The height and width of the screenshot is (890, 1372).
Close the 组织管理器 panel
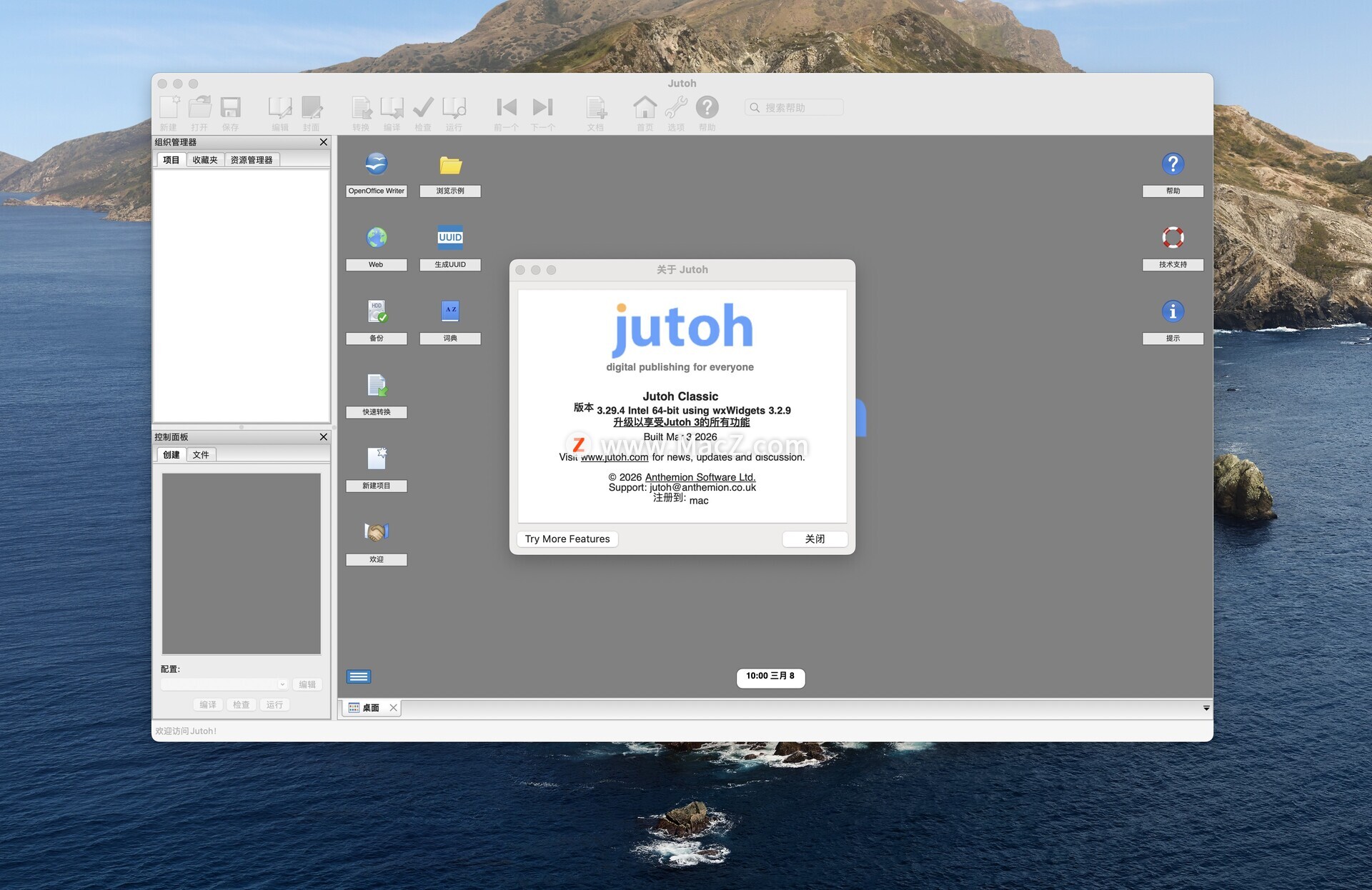[x=324, y=142]
